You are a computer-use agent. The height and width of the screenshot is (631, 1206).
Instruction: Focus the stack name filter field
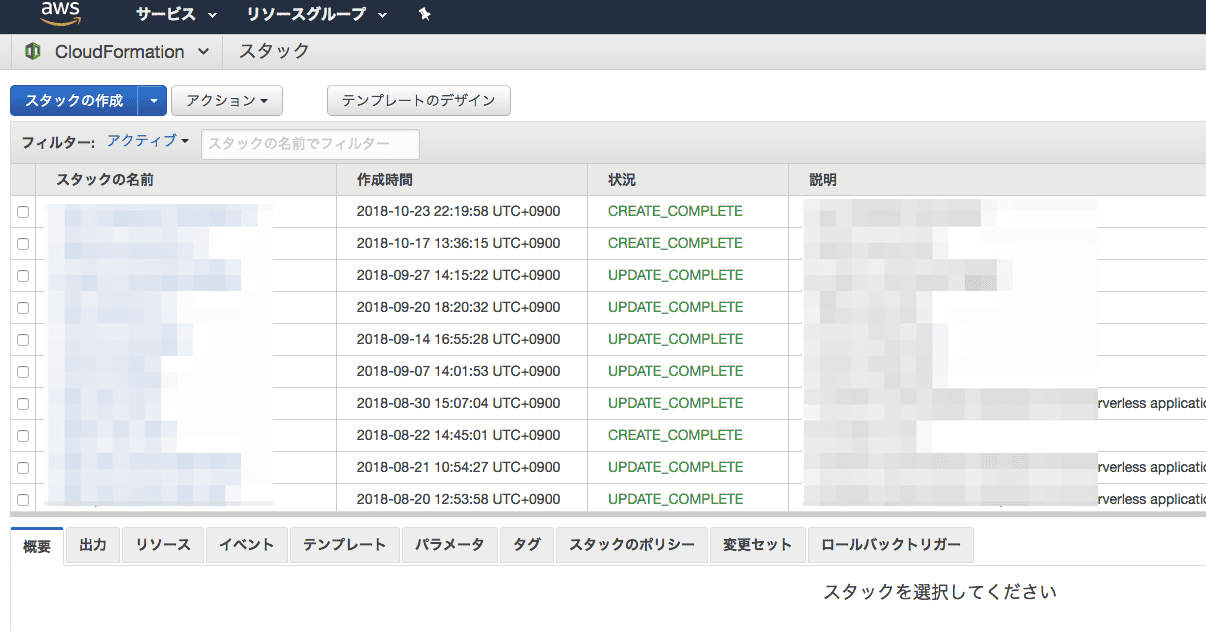point(310,144)
